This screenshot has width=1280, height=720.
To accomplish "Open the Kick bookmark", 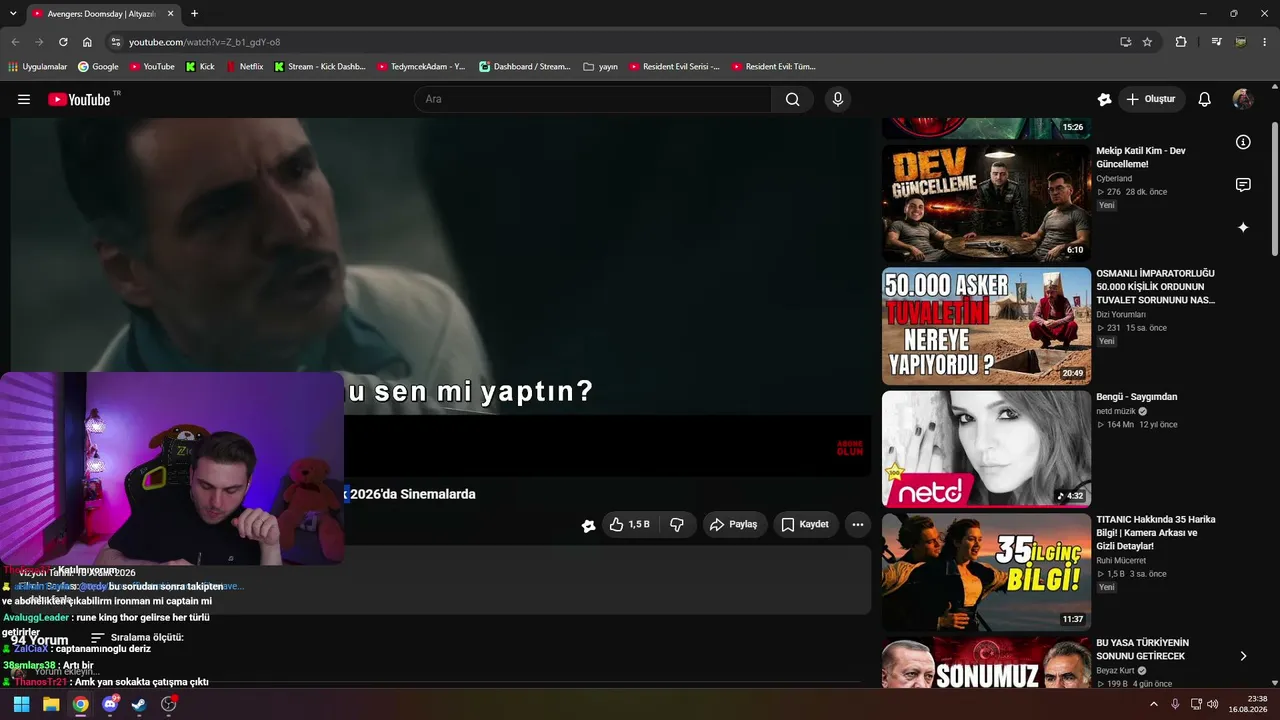I will click(200, 67).
